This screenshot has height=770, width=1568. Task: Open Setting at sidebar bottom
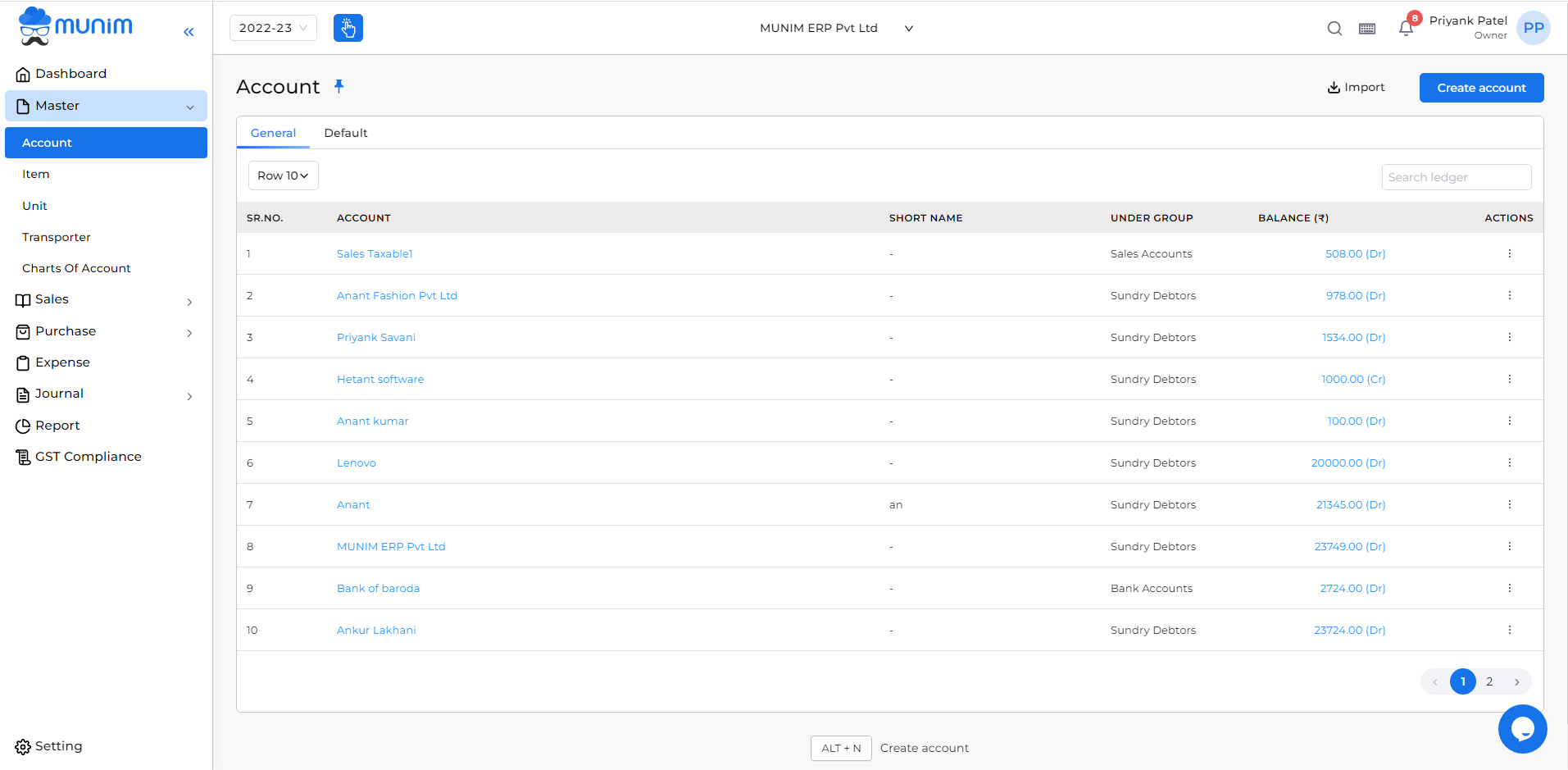(49, 746)
